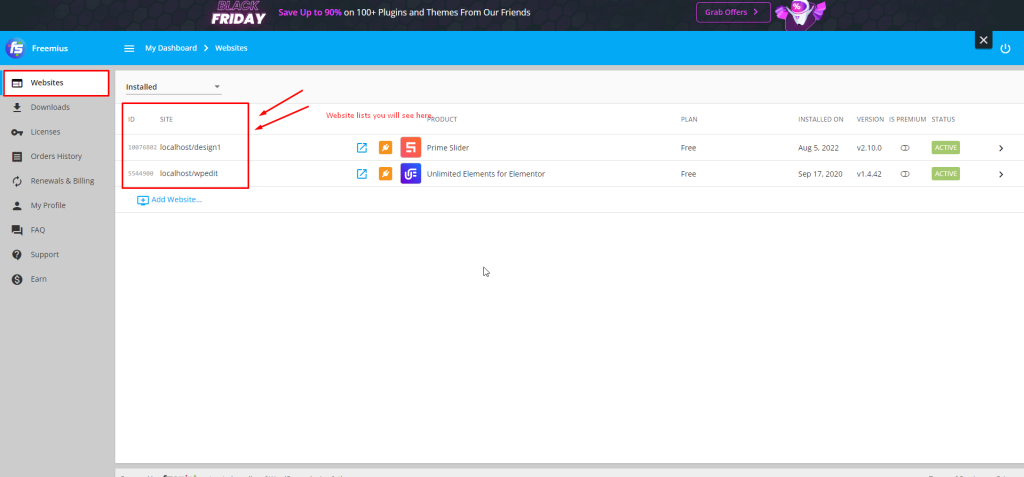
Task: Open Websites in the sidebar
Action: tap(56, 83)
